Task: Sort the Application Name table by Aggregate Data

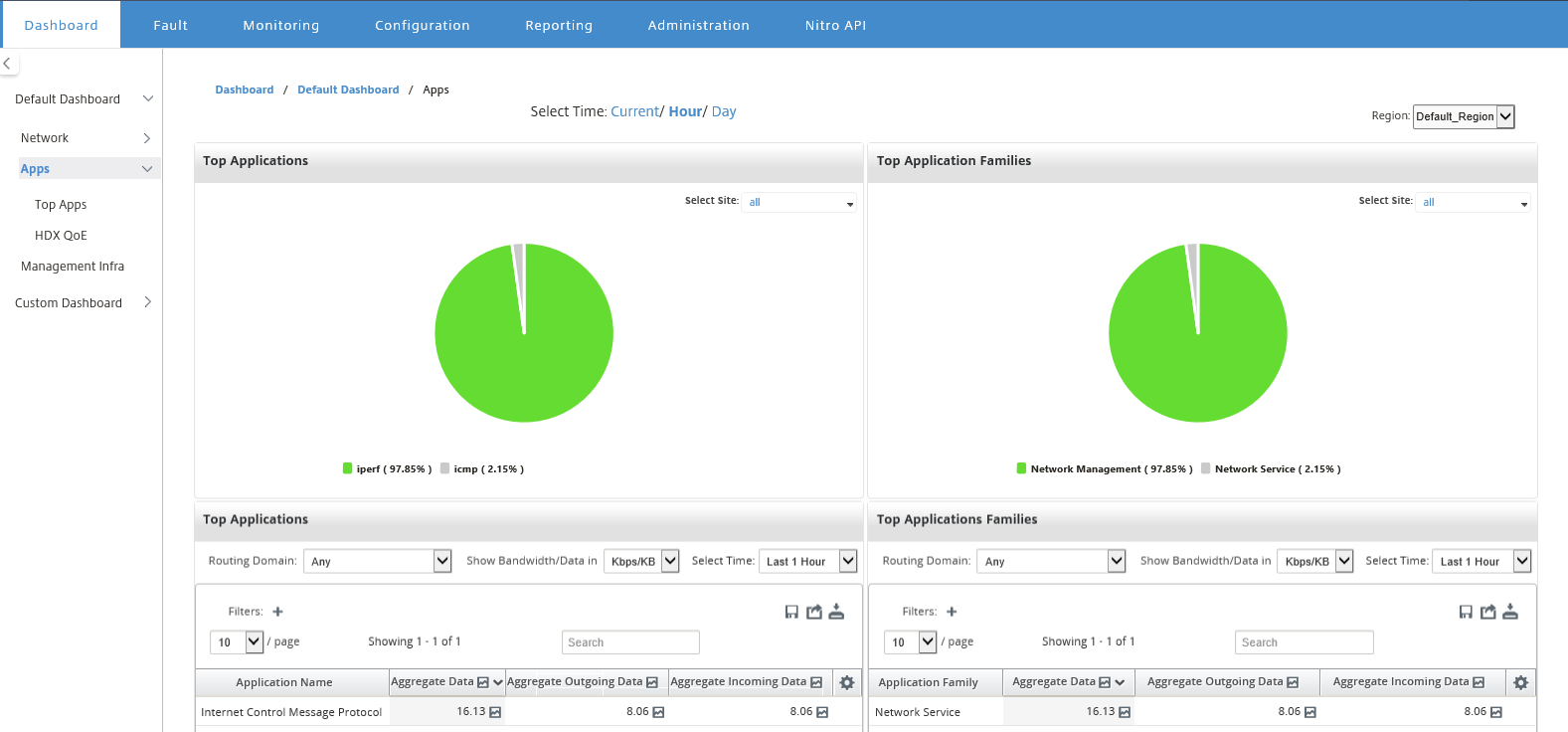Action: (498, 682)
